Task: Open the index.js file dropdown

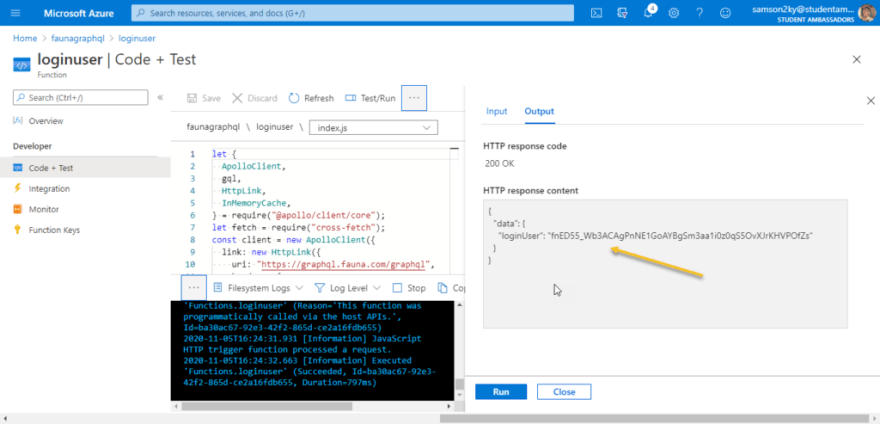Action: [373, 128]
